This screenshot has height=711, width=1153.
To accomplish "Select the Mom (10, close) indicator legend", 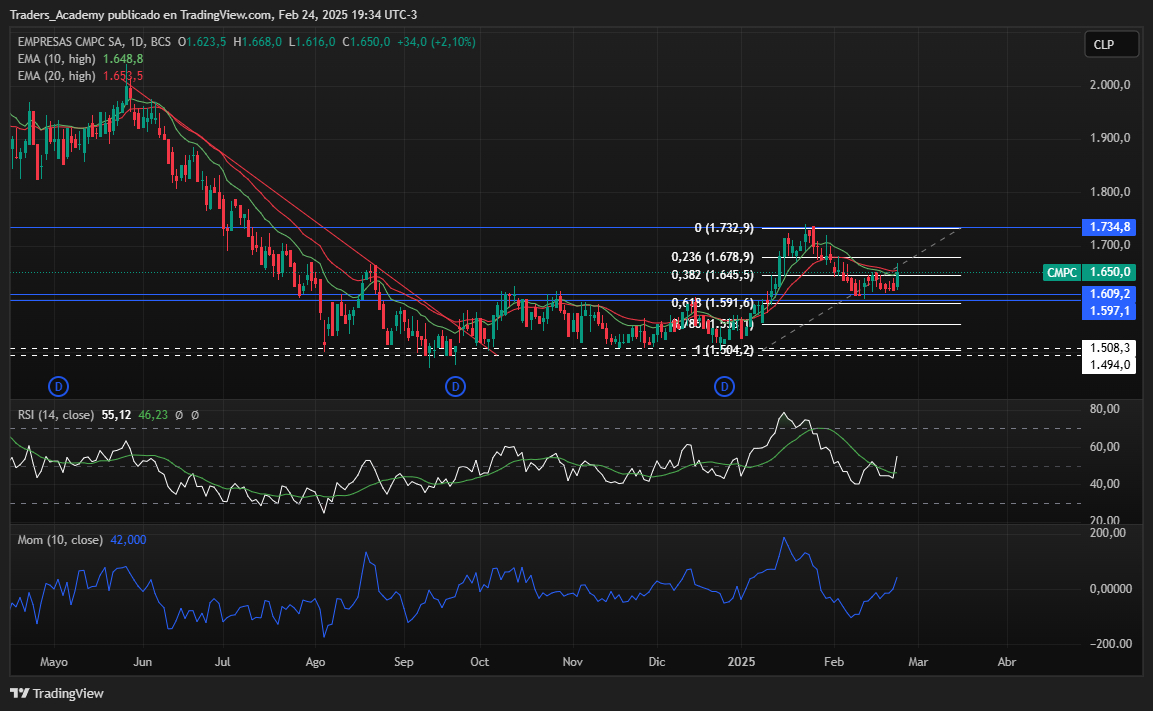I will [x=60, y=540].
